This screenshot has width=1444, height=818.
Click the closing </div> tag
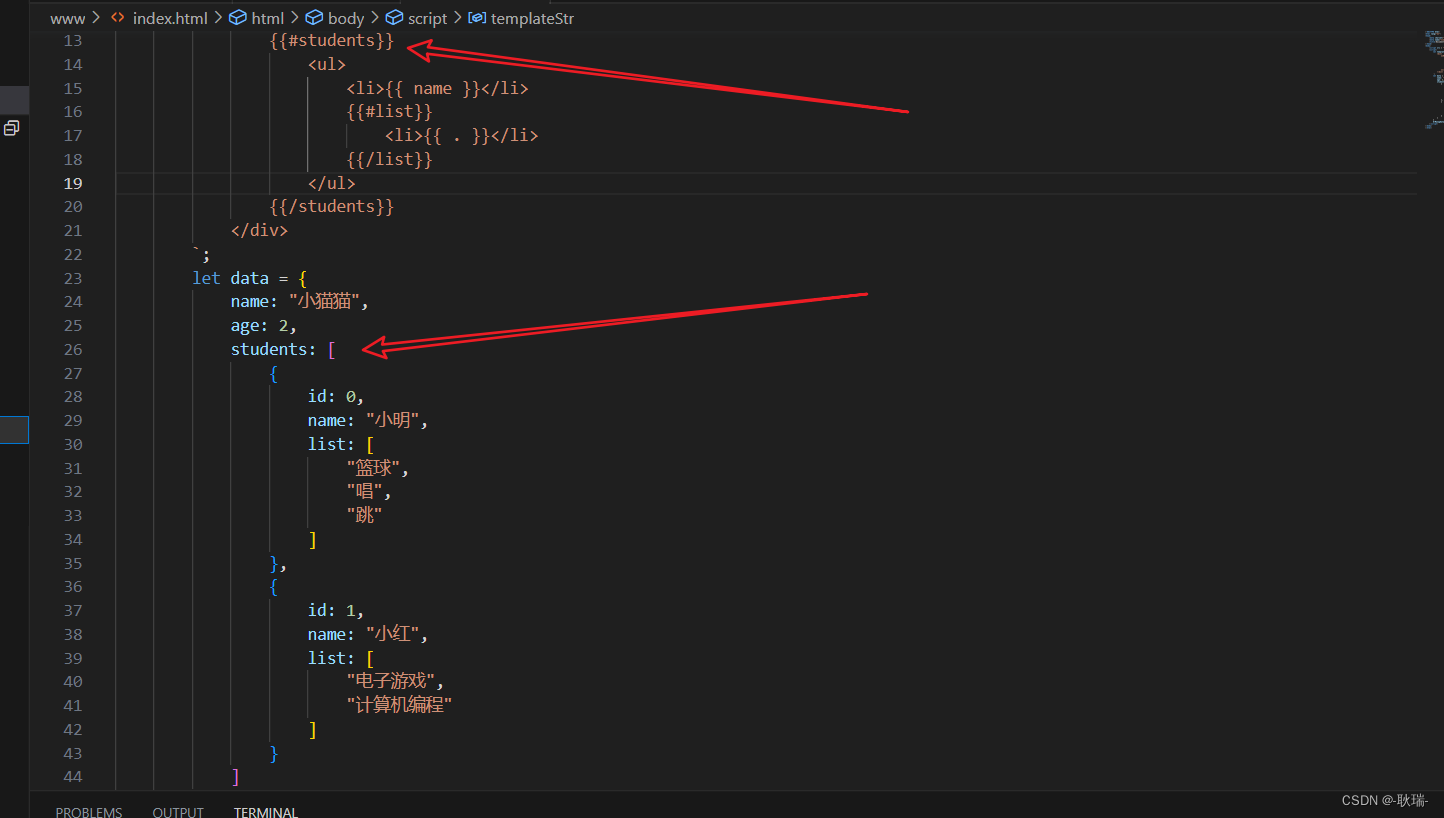pyautogui.click(x=259, y=231)
